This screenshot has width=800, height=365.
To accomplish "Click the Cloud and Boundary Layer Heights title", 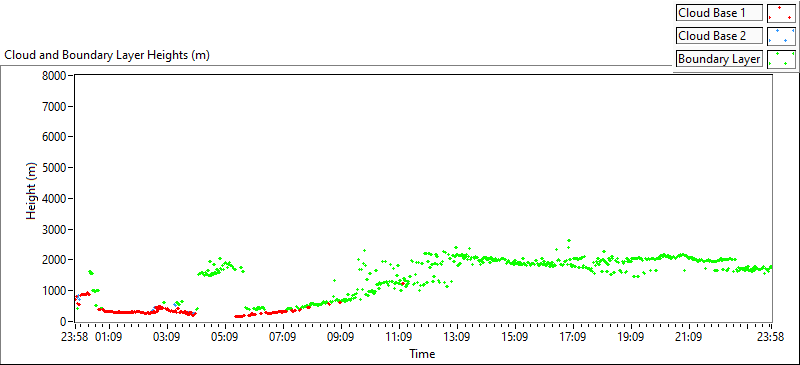I will coord(107,55).
